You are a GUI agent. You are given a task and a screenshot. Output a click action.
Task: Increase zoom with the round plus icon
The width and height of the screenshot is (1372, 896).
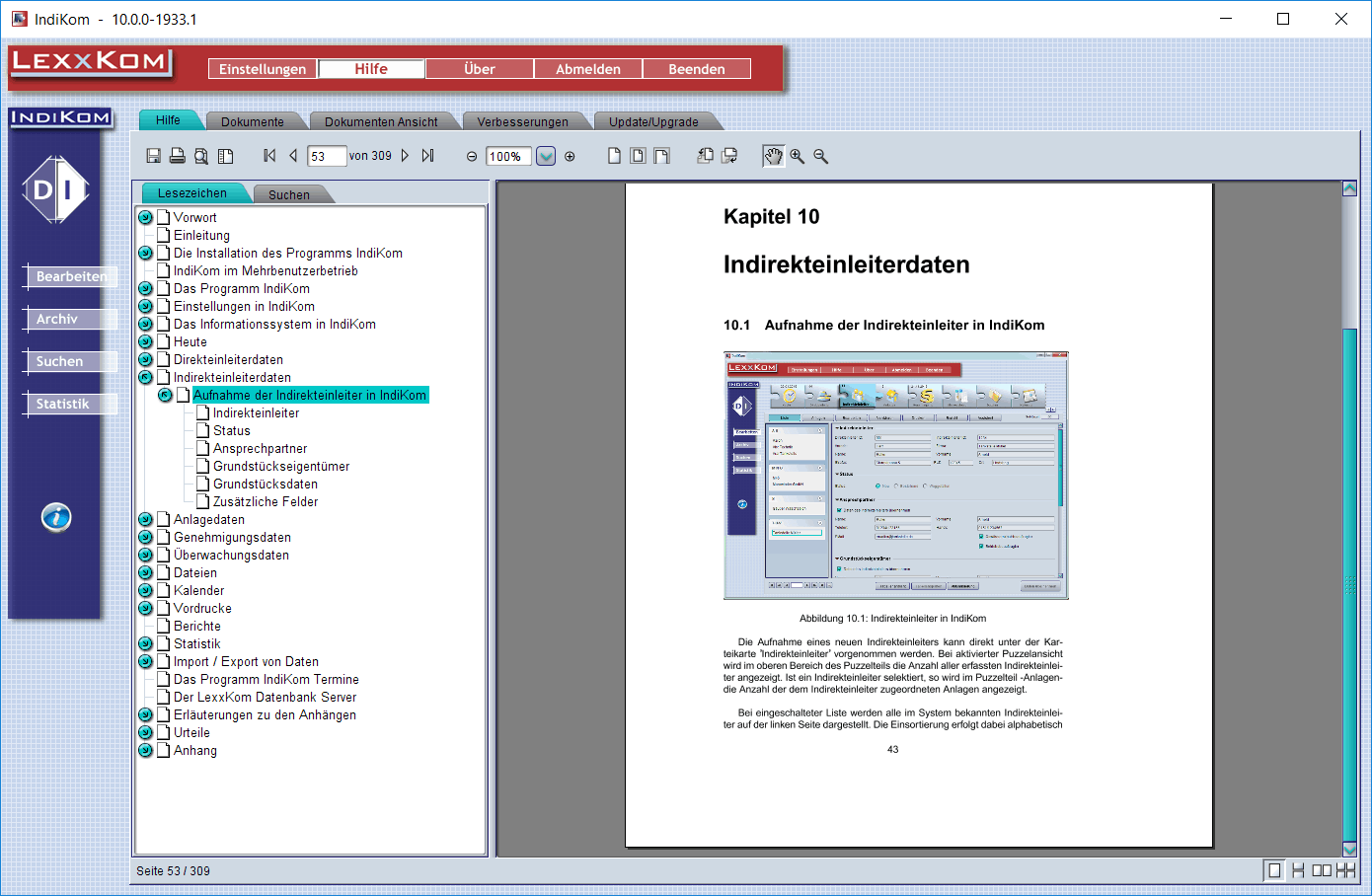pos(570,157)
